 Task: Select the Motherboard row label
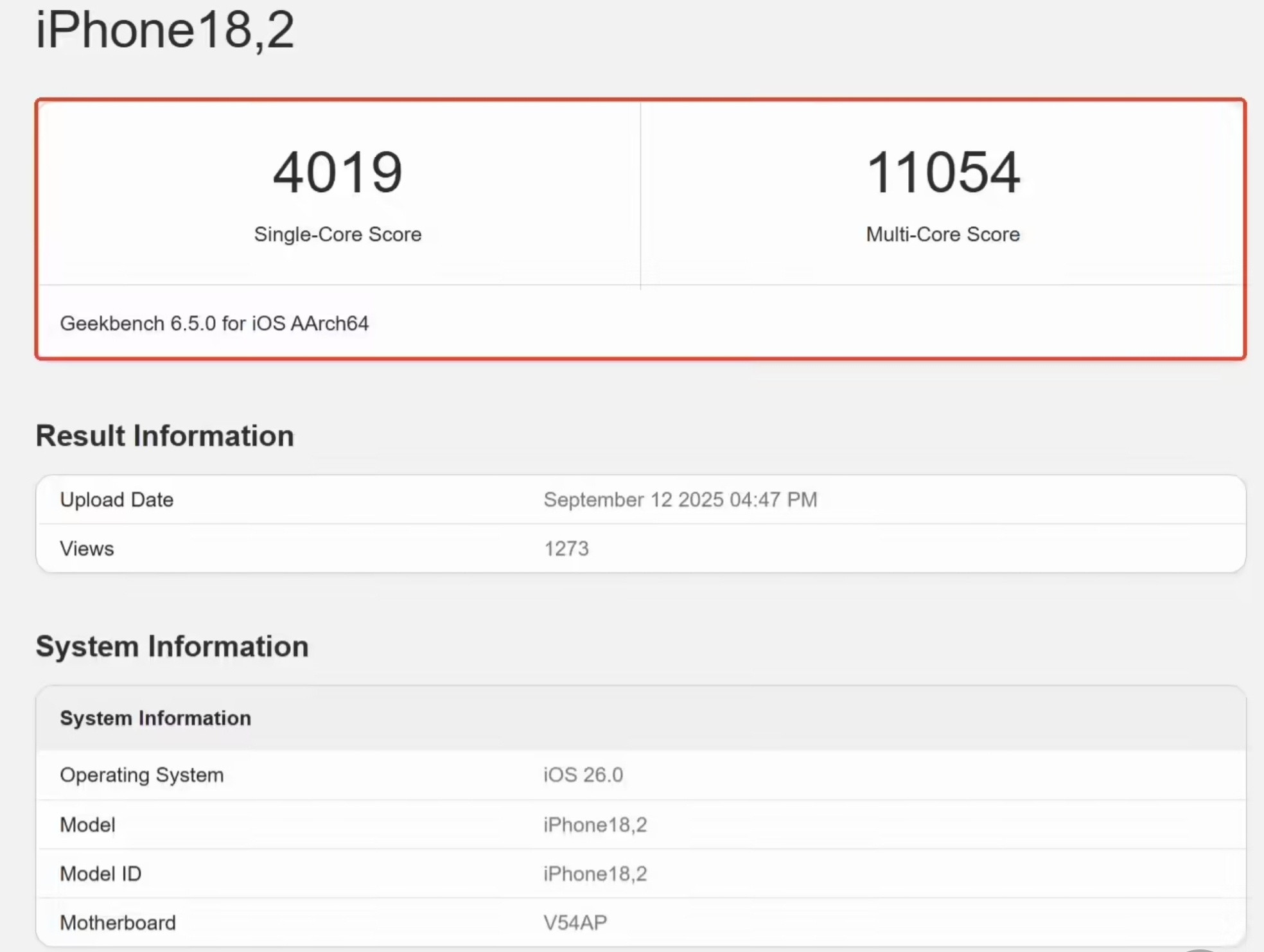118,923
